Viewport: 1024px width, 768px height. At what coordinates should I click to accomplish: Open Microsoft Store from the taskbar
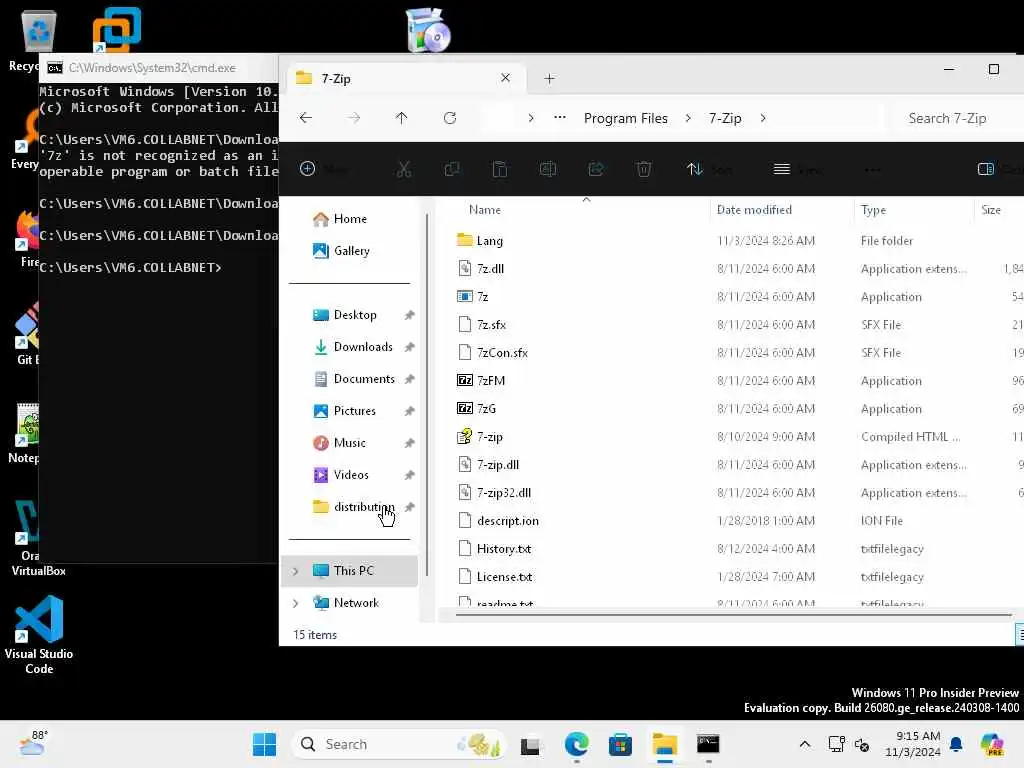620,744
